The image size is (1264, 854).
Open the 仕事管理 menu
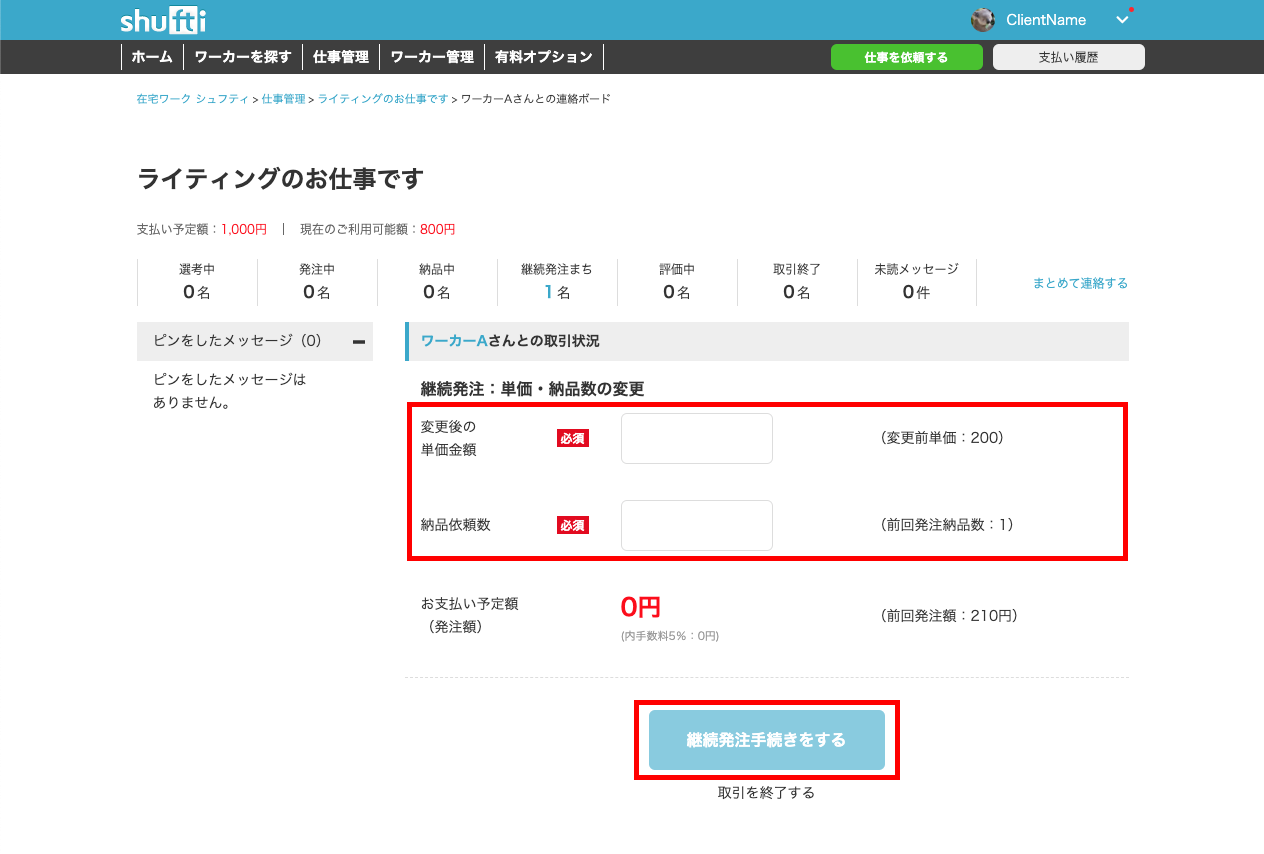click(x=341, y=57)
